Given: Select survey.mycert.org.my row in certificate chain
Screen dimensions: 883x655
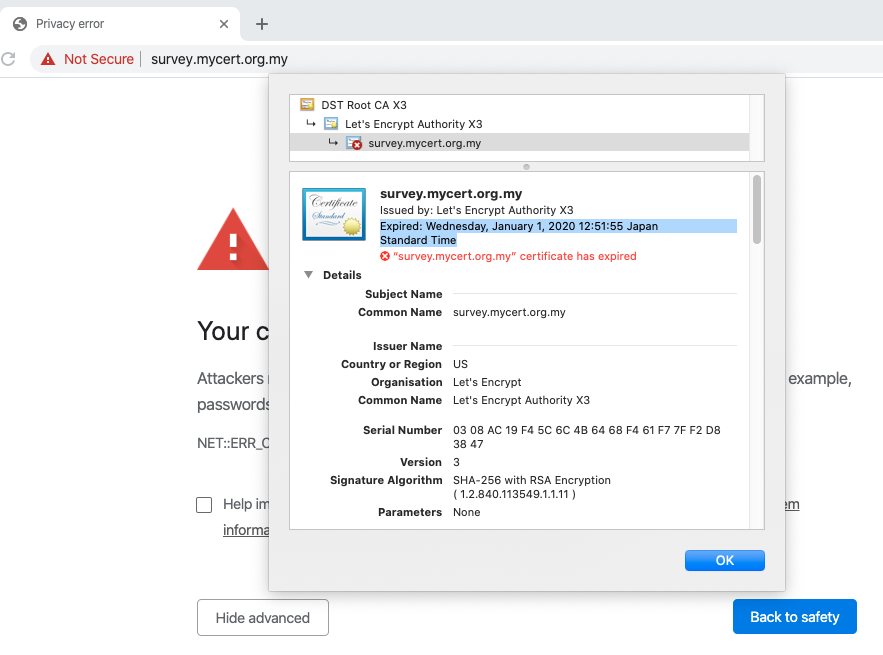Looking at the screenshot, I should [x=519, y=143].
